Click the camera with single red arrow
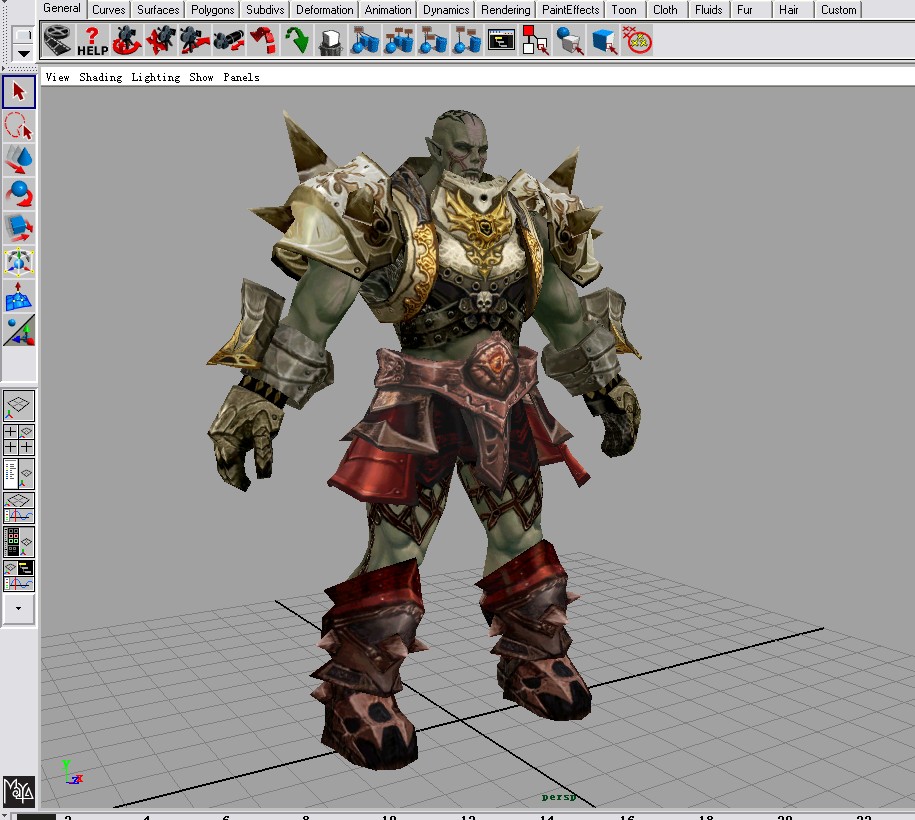The image size is (915, 820). [194, 40]
